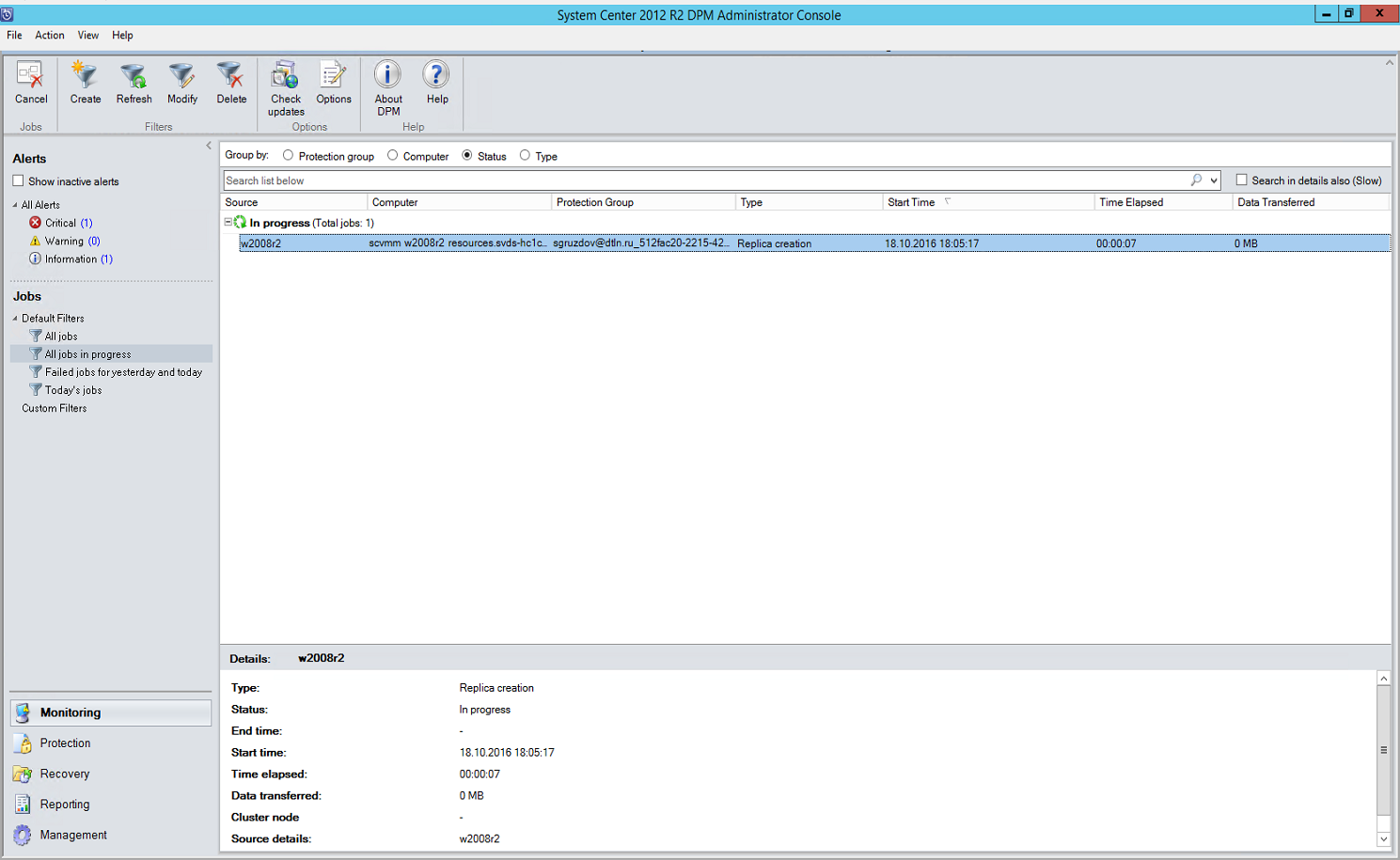Click the Recovery workspace icon
This screenshot has width=1400, height=860.
coord(23,774)
